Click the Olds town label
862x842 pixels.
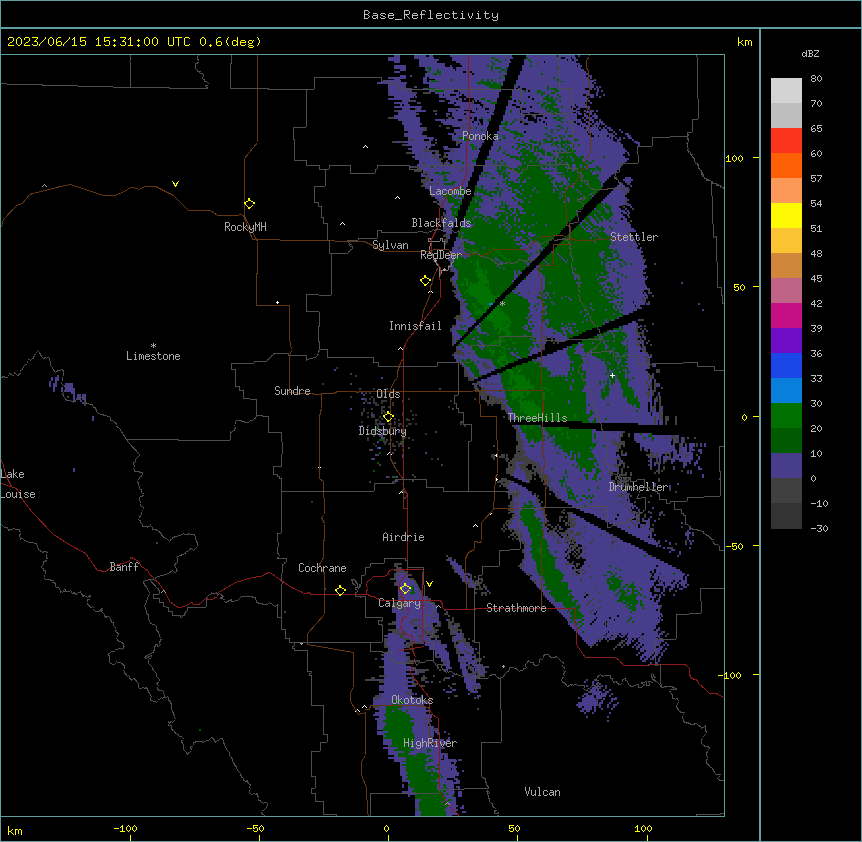(x=388, y=394)
